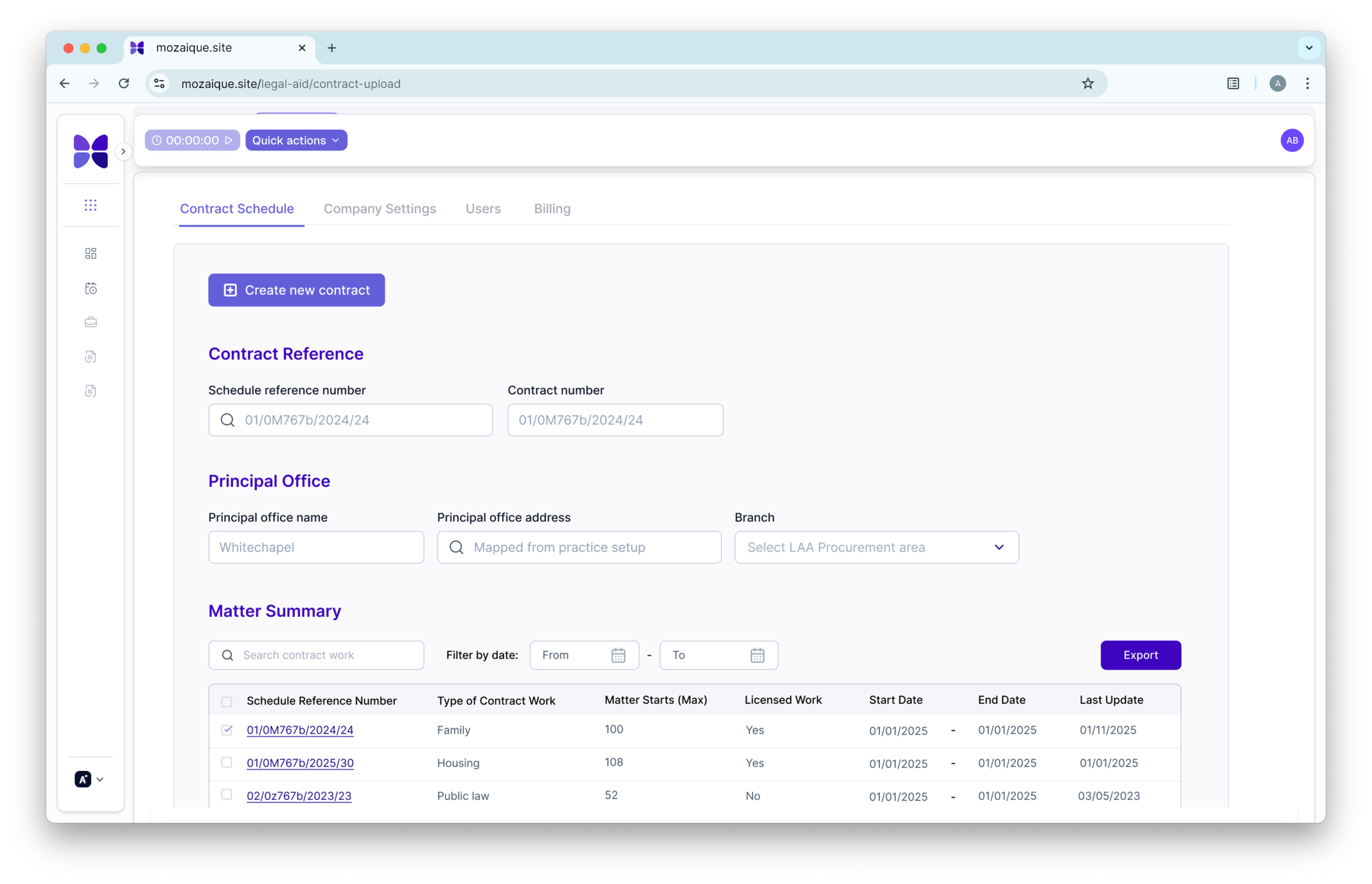Click the calendar icon in To date field
The height and width of the screenshot is (884, 1372).
click(757, 655)
